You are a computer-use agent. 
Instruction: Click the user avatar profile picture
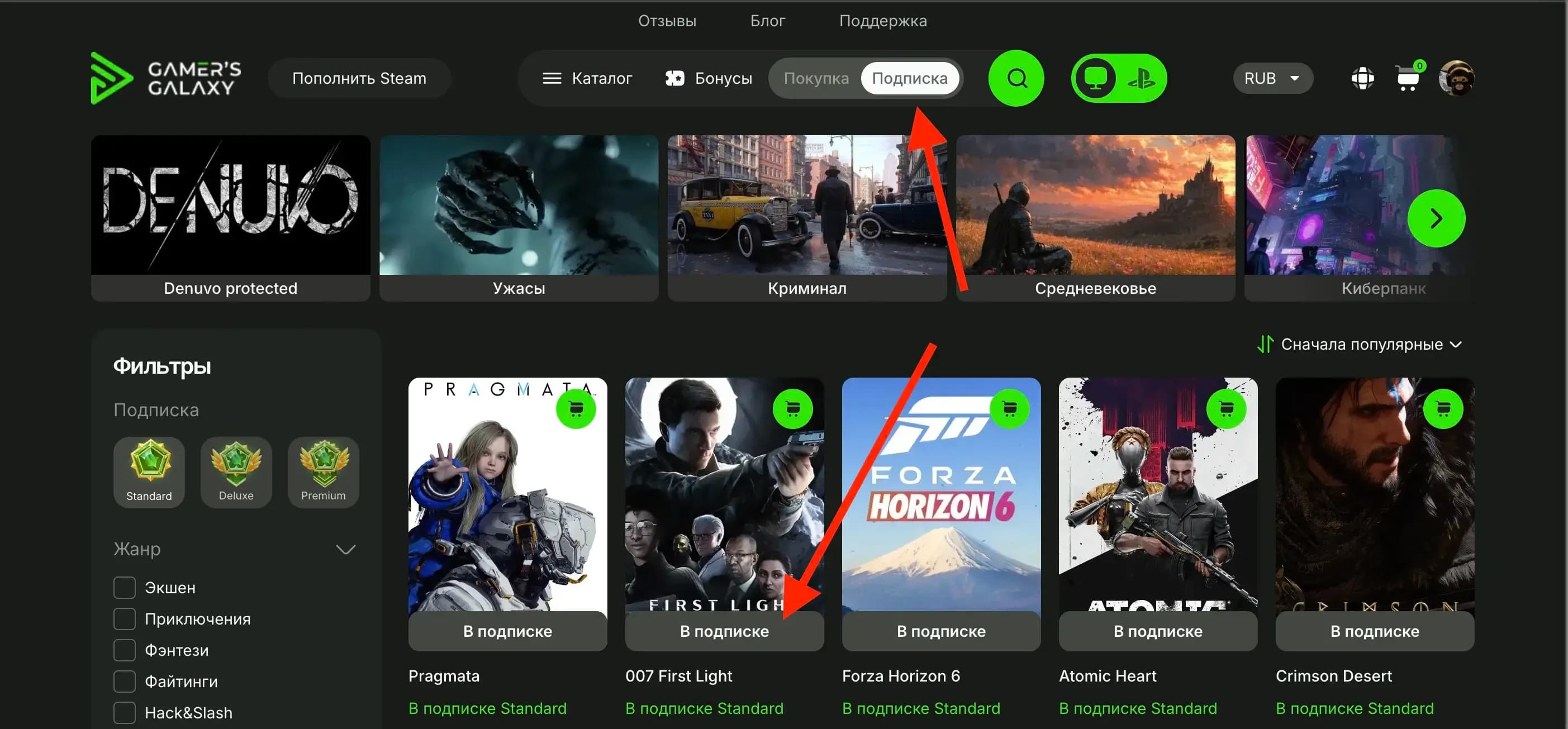point(1456,78)
